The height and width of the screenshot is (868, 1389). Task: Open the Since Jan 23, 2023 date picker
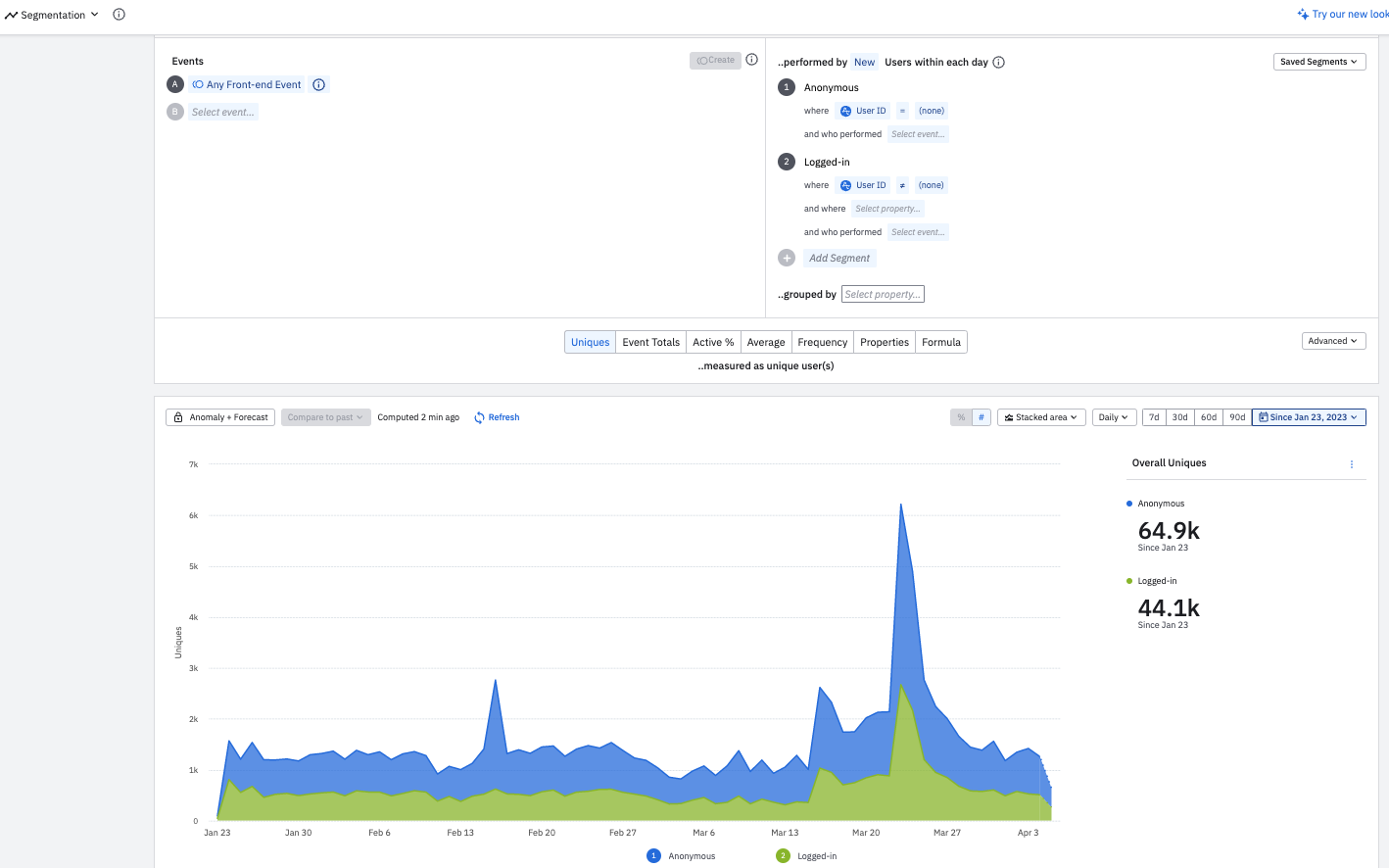[1309, 417]
